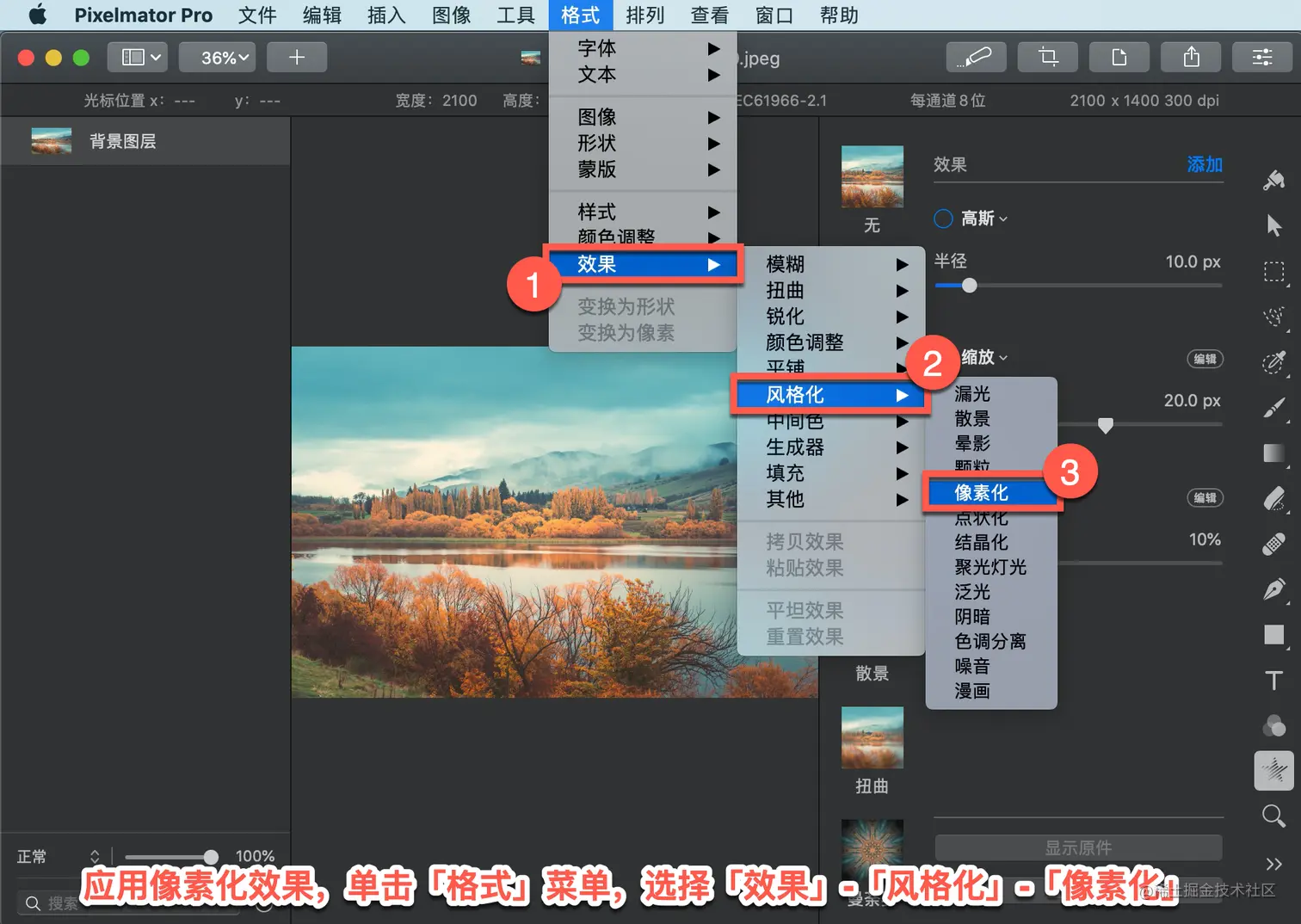Open the 正常 blend mode selector

pyautogui.click(x=59, y=856)
